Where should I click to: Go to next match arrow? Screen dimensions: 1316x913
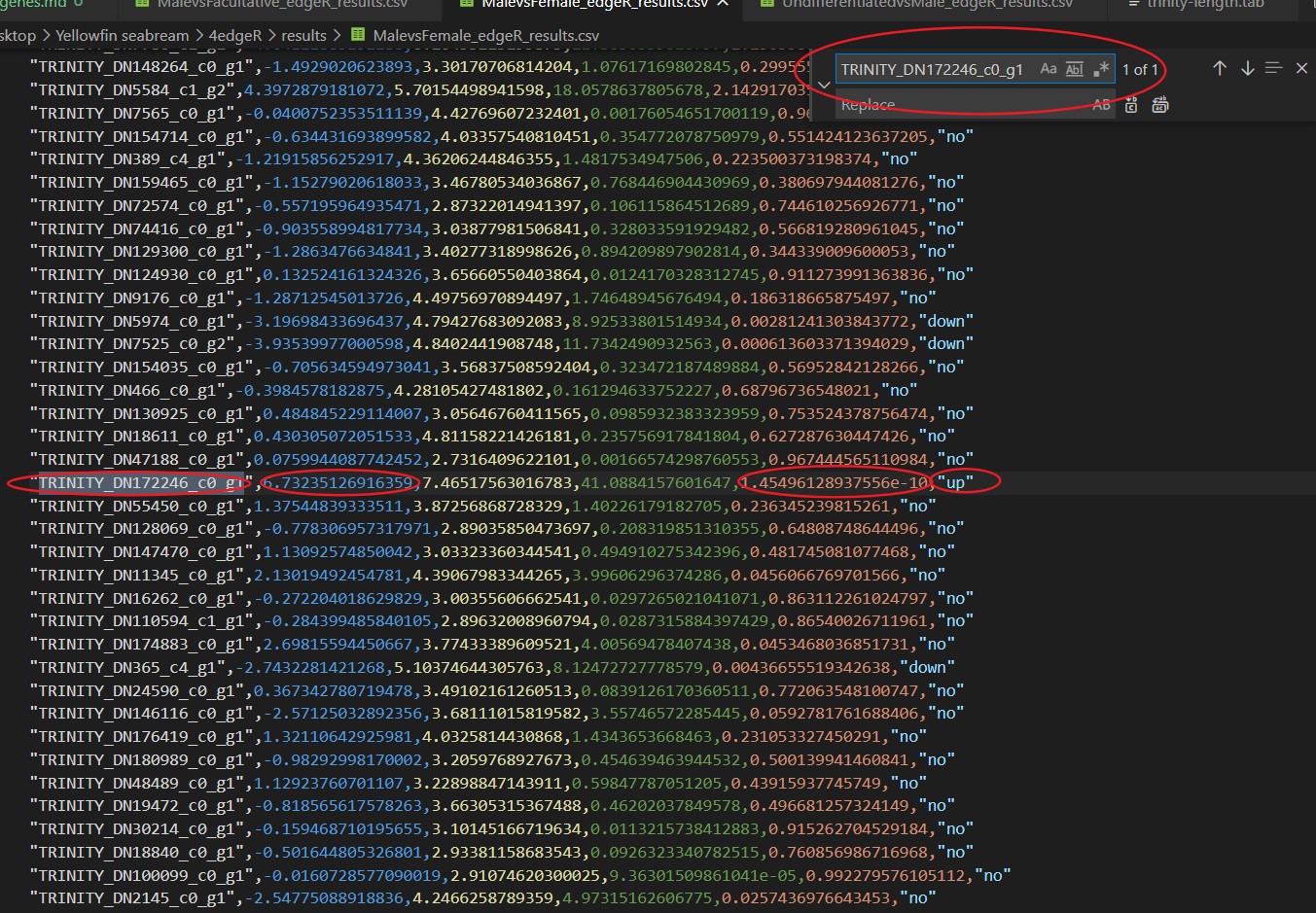click(1247, 68)
